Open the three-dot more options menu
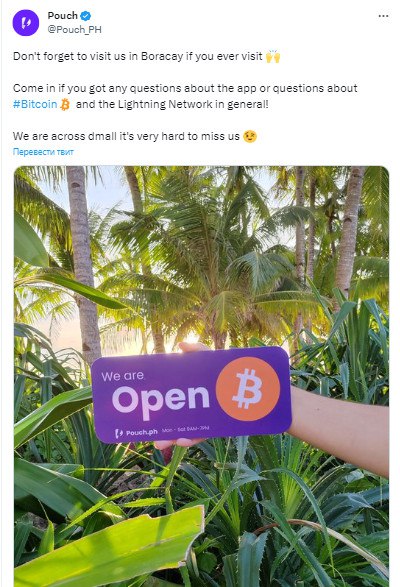Viewport: 400px width, 587px height. click(x=383, y=16)
